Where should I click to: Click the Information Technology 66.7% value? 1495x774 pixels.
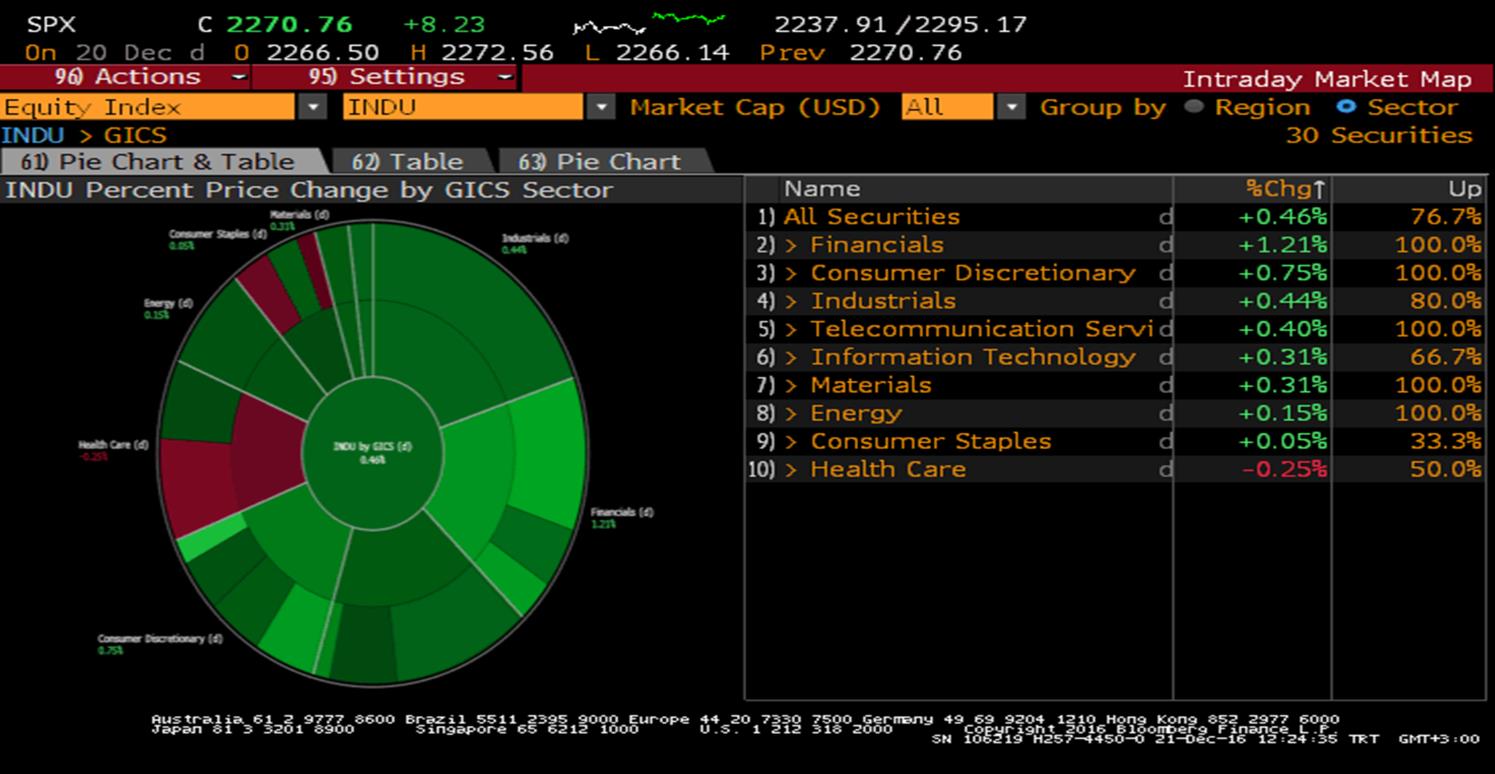tap(1445, 357)
